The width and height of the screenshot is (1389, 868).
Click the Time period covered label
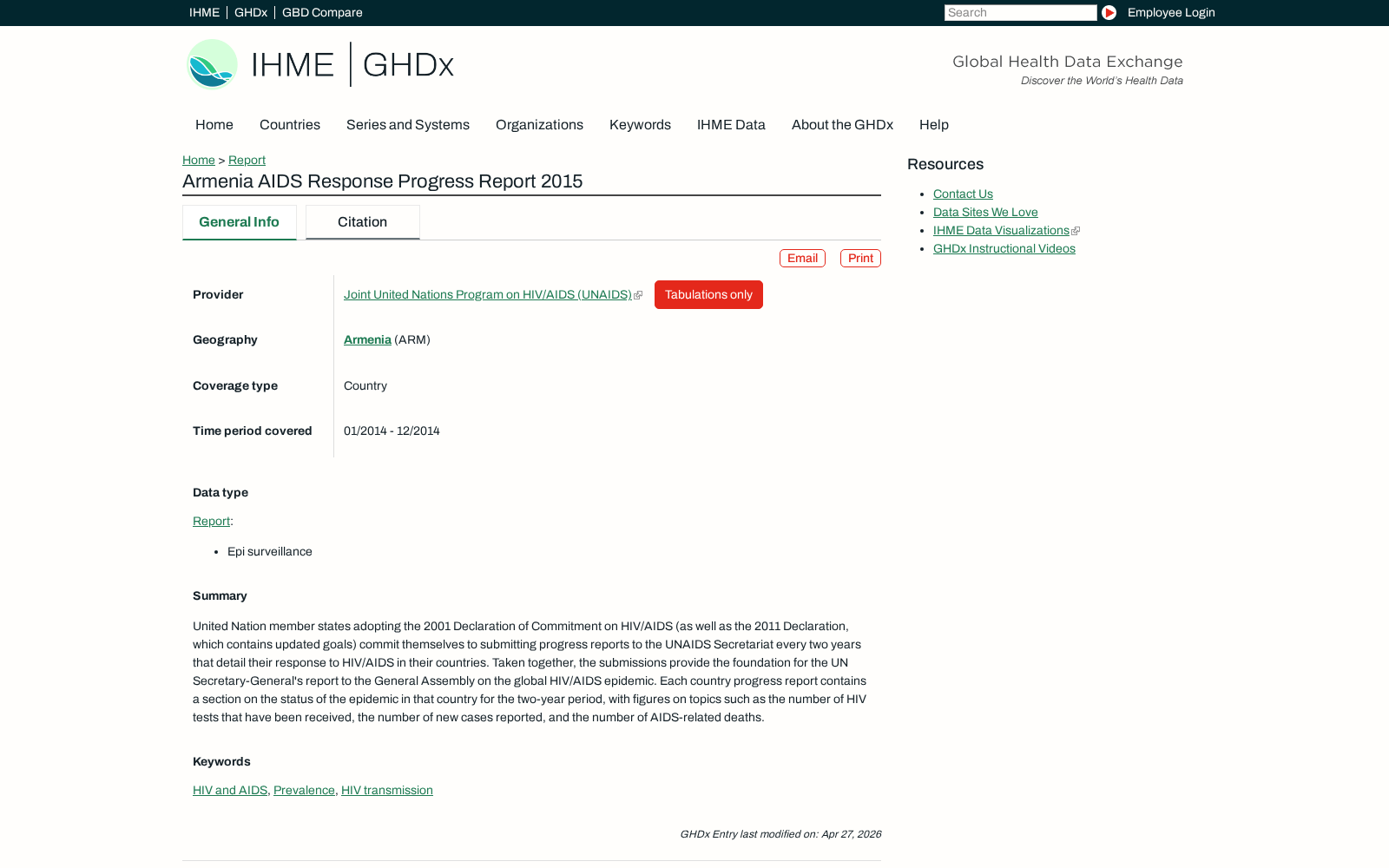[x=252, y=431]
